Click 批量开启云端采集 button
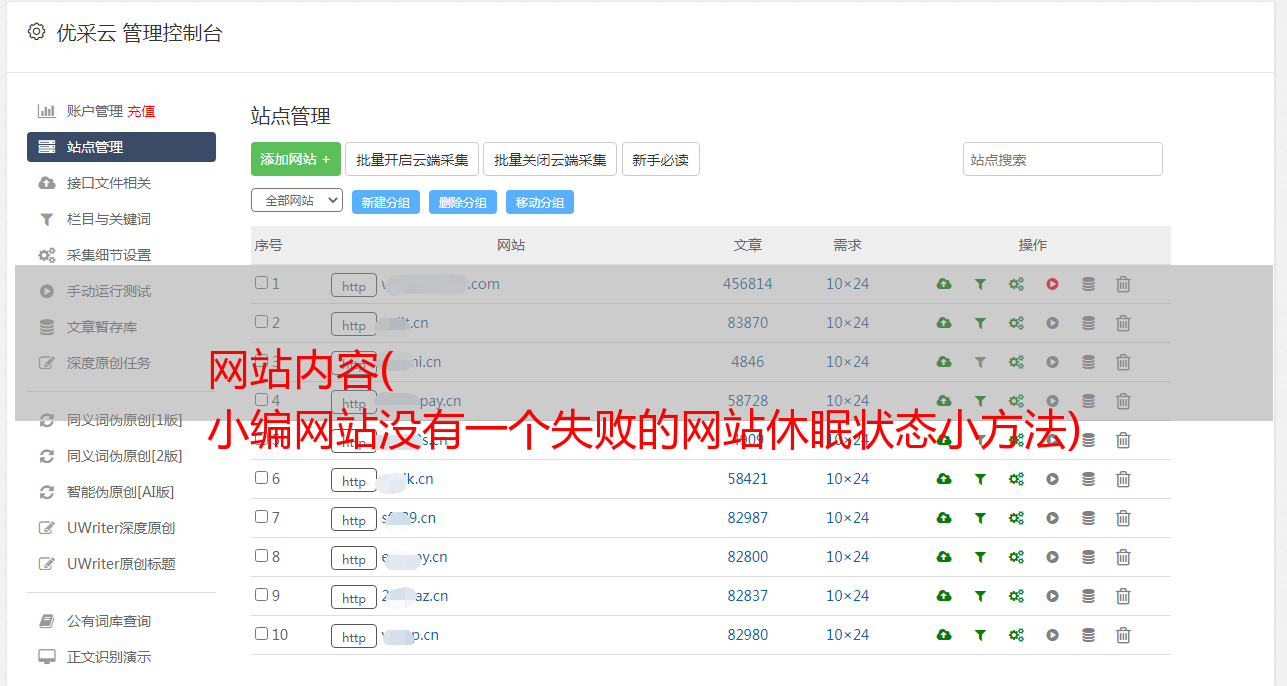Viewport: 1287px width, 686px height. coord(412,159)
